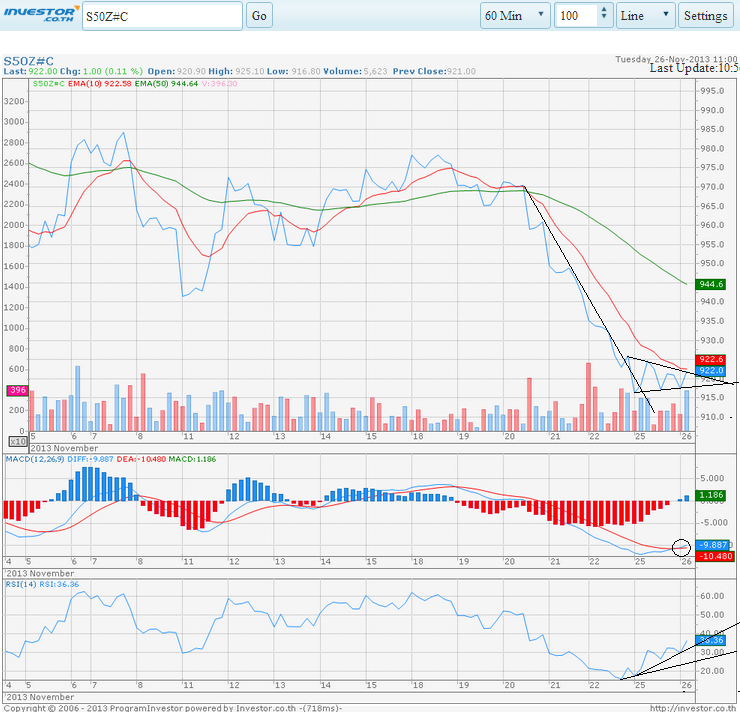Click the red -10.480 DEA value tag
740x712 pixels.
[x=711, y=556]
